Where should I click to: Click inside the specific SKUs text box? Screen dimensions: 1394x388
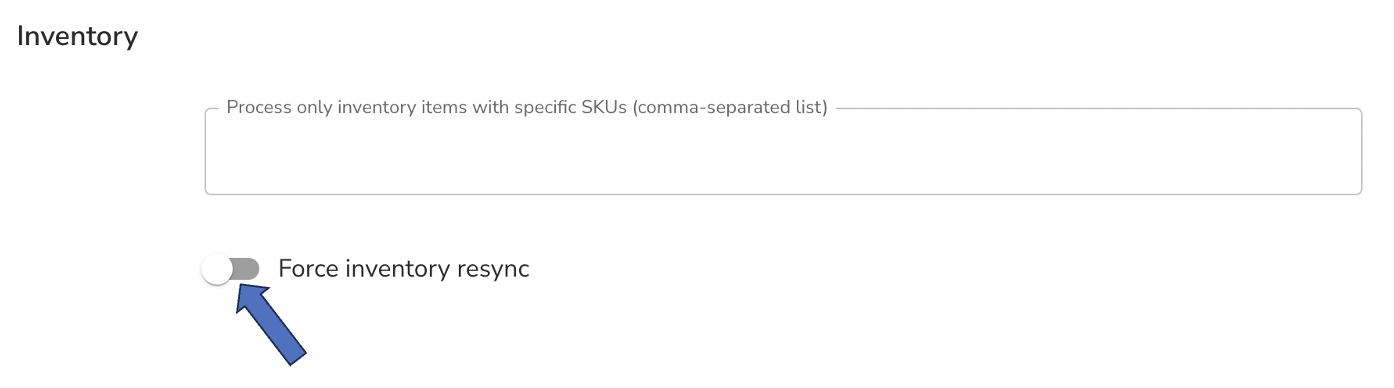pyautogui.click(x=783, y=151)
